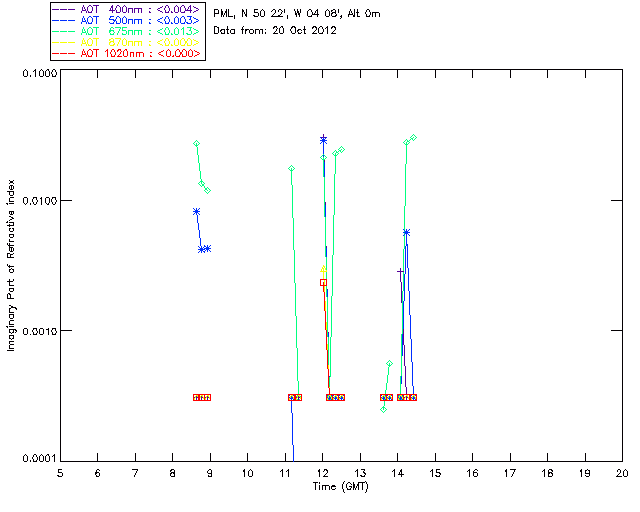This screenshot has width=640, height=512.
Task: Click the topmost green diamond near 8.6 GMT
Action: tap(196, 143)
